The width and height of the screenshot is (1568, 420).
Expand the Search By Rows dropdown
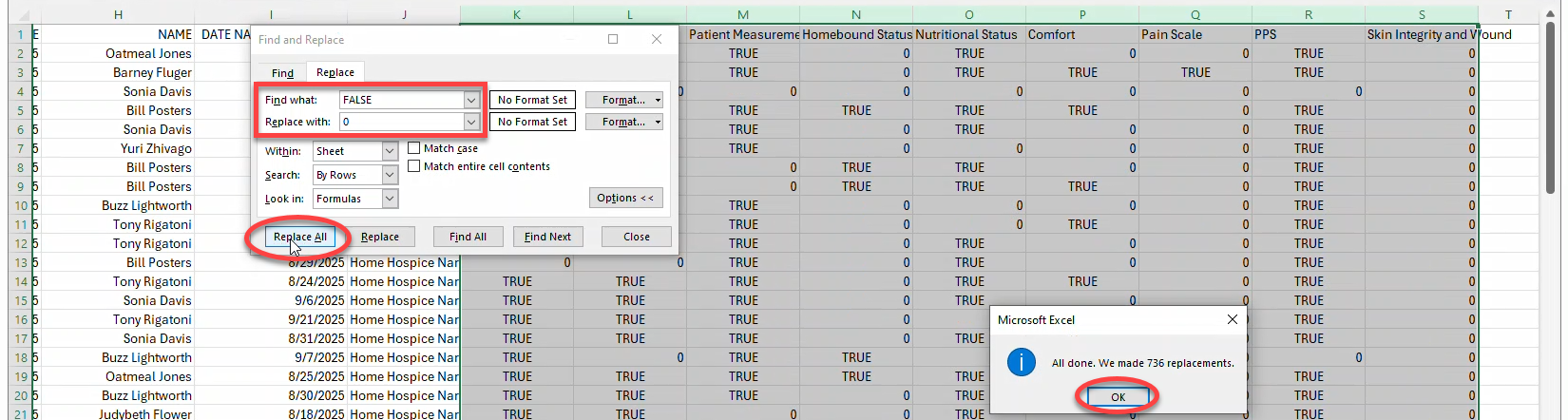[x=390, y=175]
